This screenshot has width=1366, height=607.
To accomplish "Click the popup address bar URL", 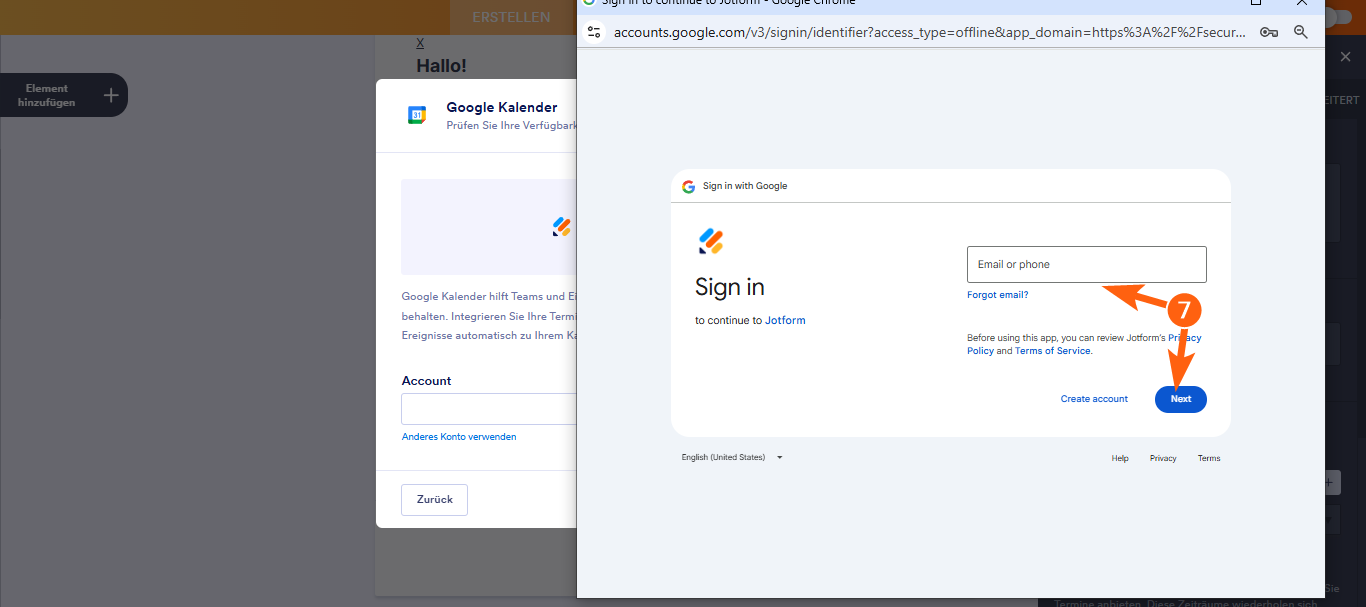I will [930, 32].
